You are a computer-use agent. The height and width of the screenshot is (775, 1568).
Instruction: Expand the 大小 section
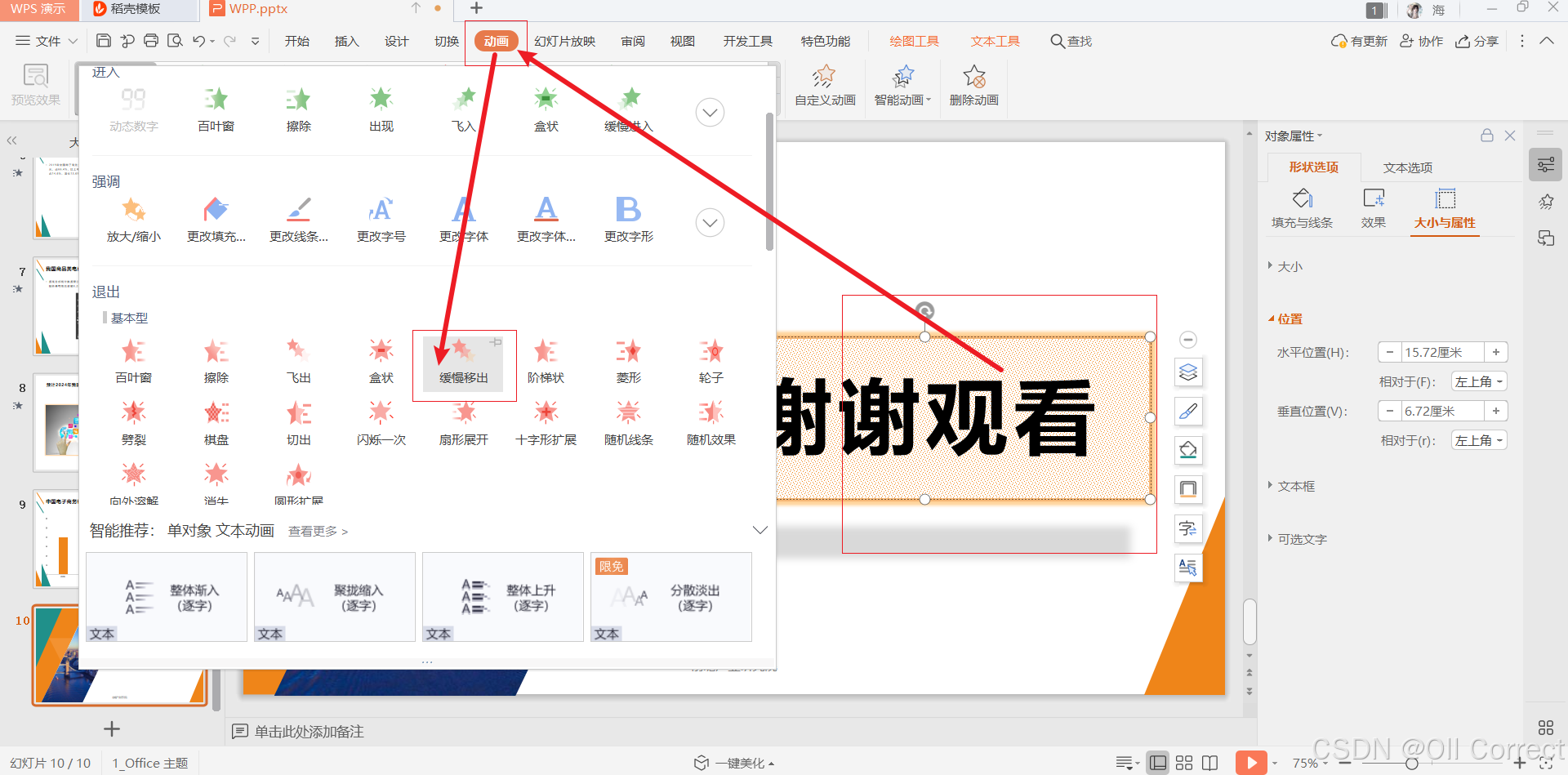click(1285, 266)
